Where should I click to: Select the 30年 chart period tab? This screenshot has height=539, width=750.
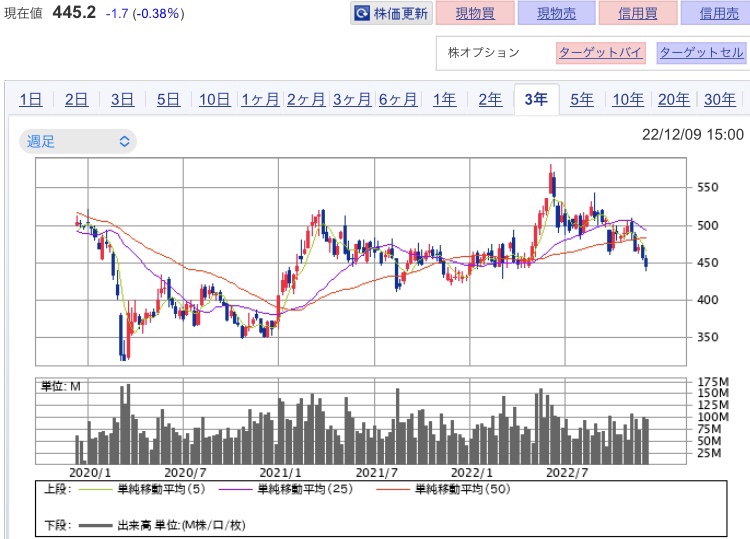(720, 99)
